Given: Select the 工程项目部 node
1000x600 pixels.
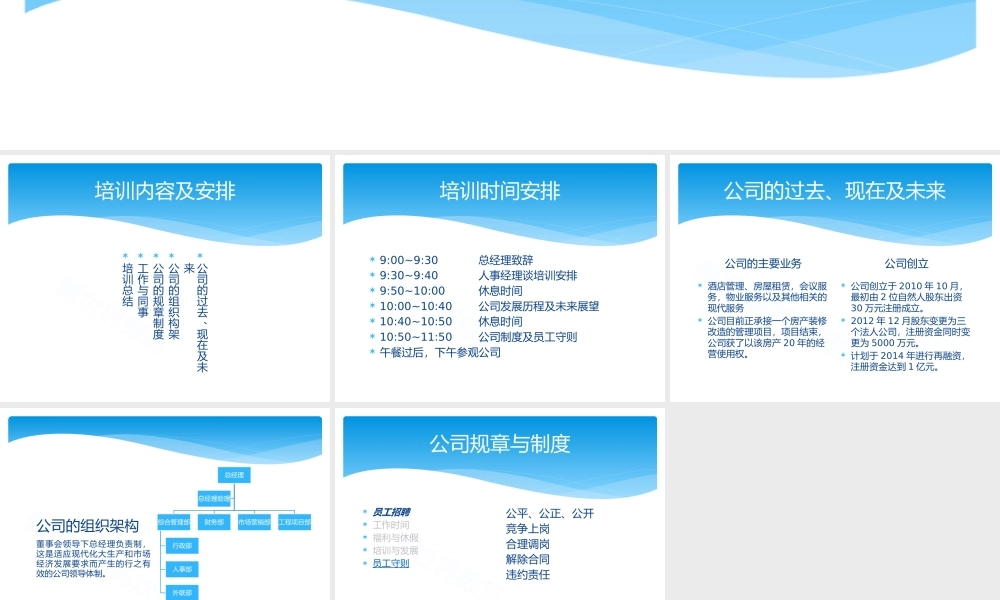Looking at the screenshot, I should tap(295, 522).
